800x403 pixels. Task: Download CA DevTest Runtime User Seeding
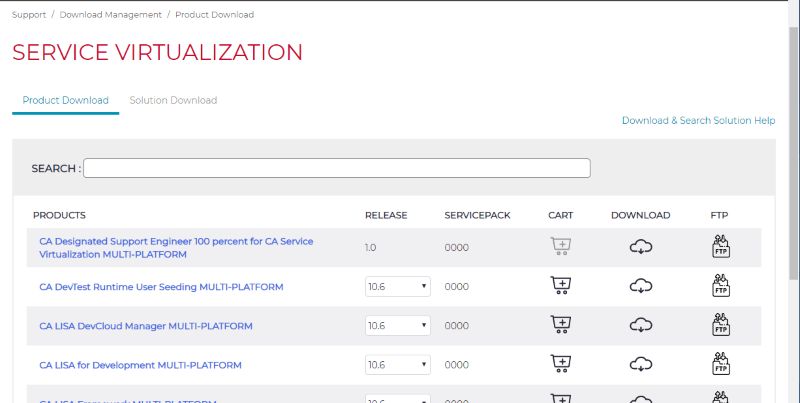point(641,286)
